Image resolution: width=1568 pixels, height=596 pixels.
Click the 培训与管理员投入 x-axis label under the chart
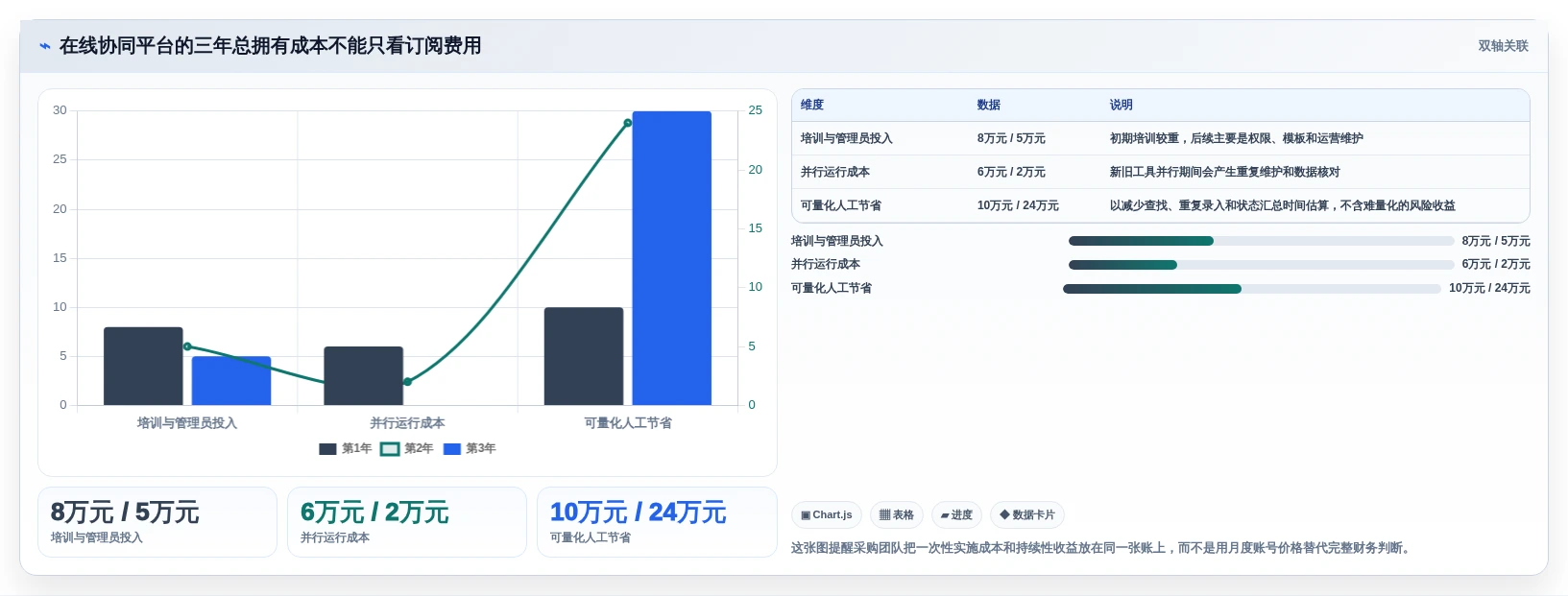point(187,423)
